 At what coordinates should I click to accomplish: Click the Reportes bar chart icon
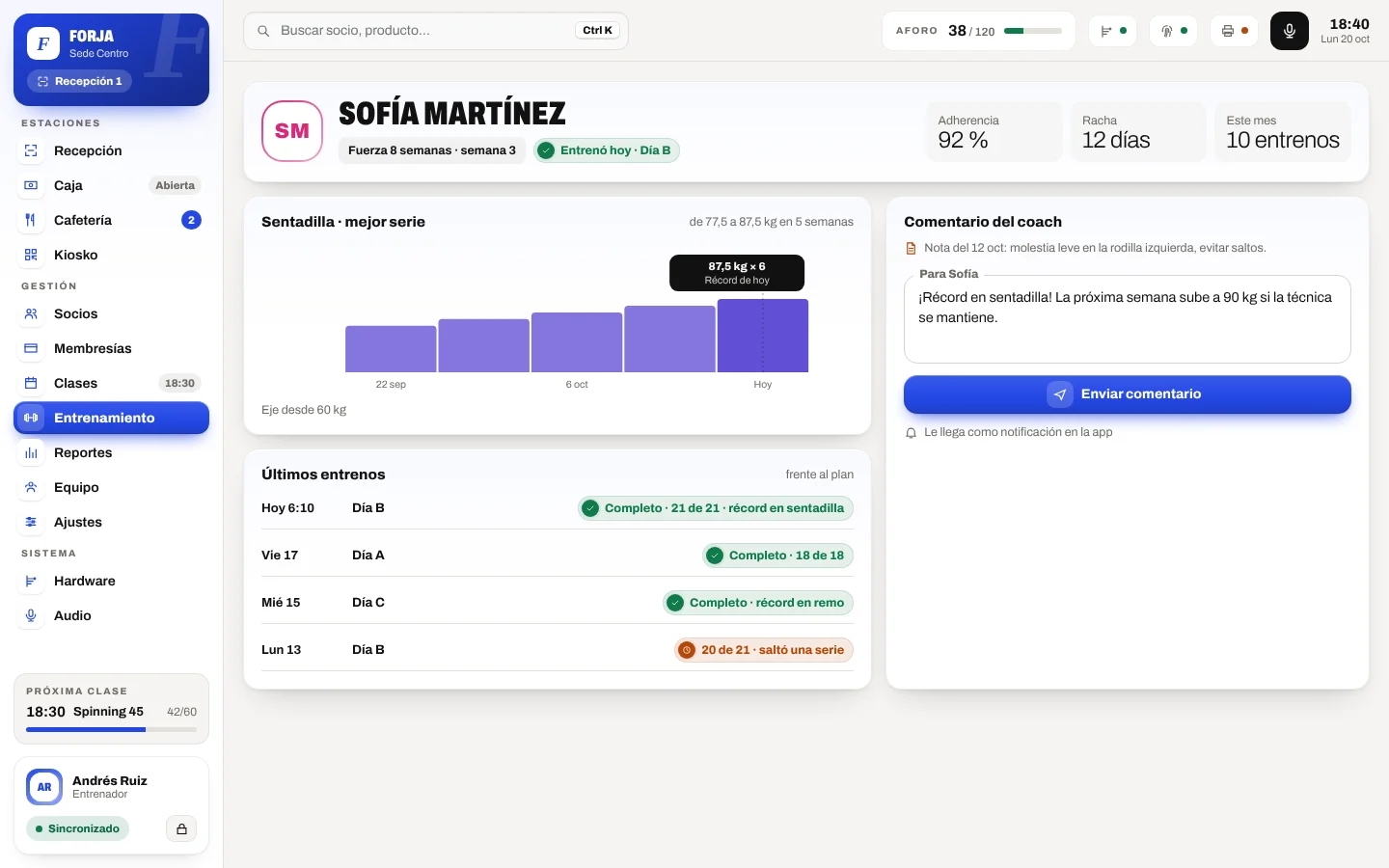(x=31, y=452)
